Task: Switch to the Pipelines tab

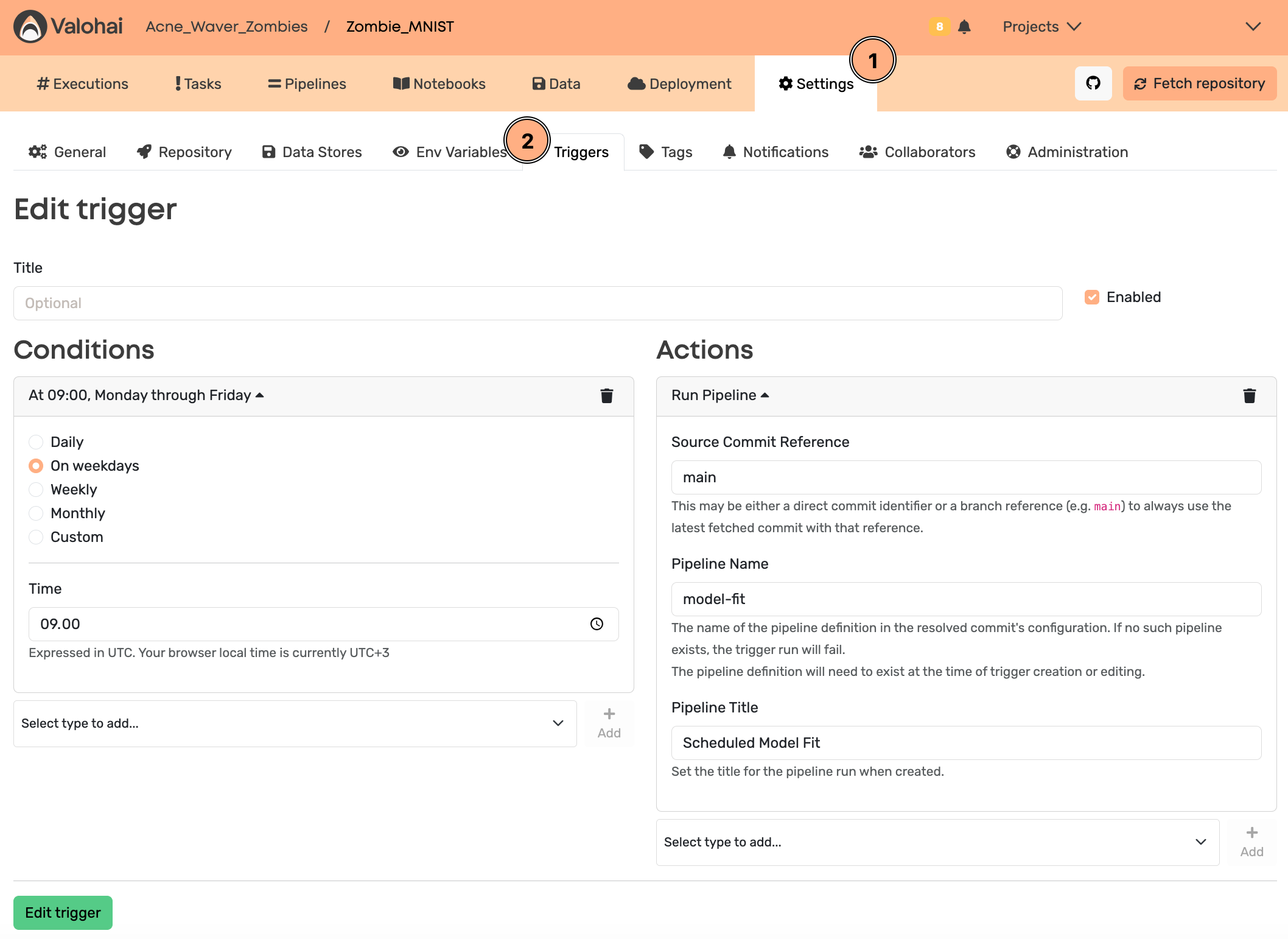Action: [307, 84]
